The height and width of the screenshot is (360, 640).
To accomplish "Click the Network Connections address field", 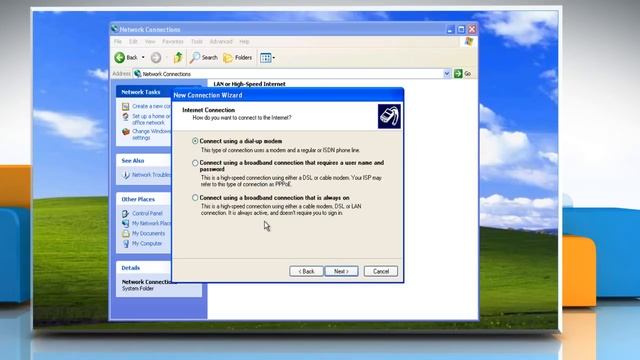I will click(x=288, y=74).
